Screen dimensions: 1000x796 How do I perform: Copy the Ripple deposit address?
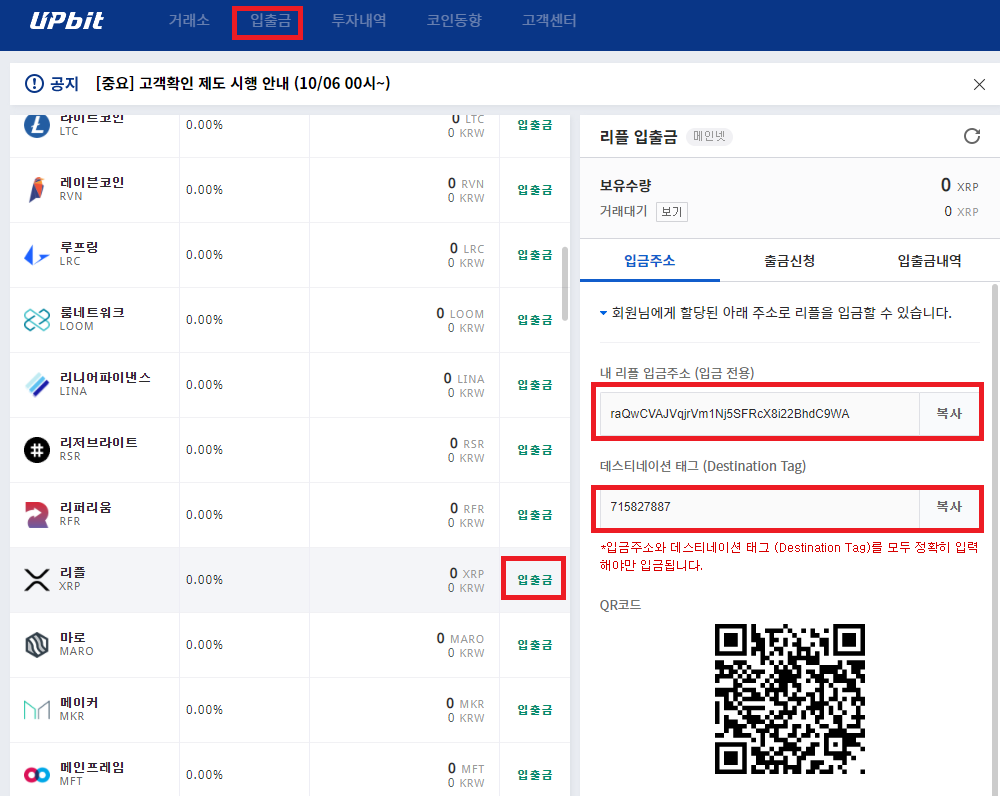pos(949,413)
